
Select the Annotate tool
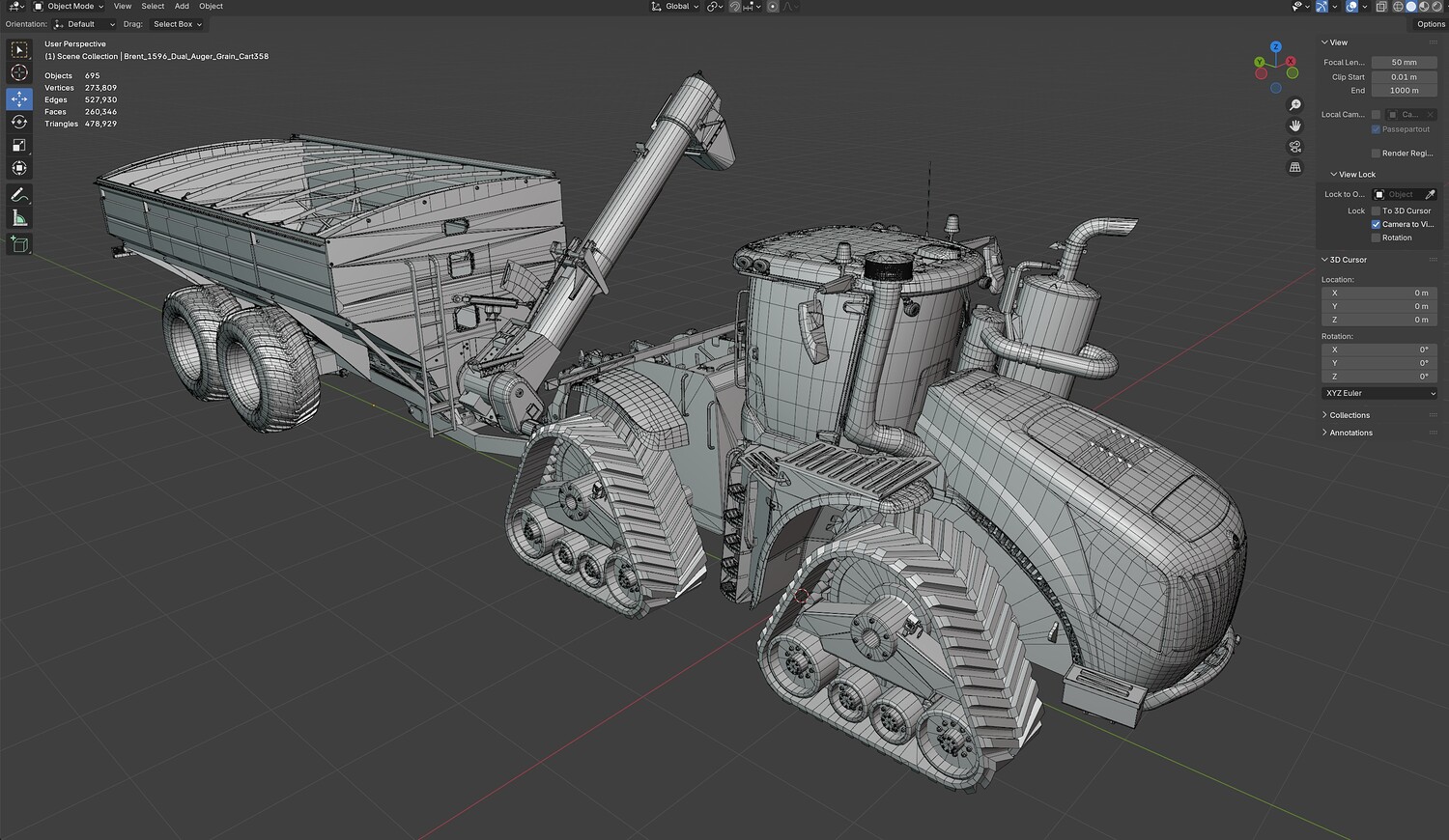coord(19,195)
